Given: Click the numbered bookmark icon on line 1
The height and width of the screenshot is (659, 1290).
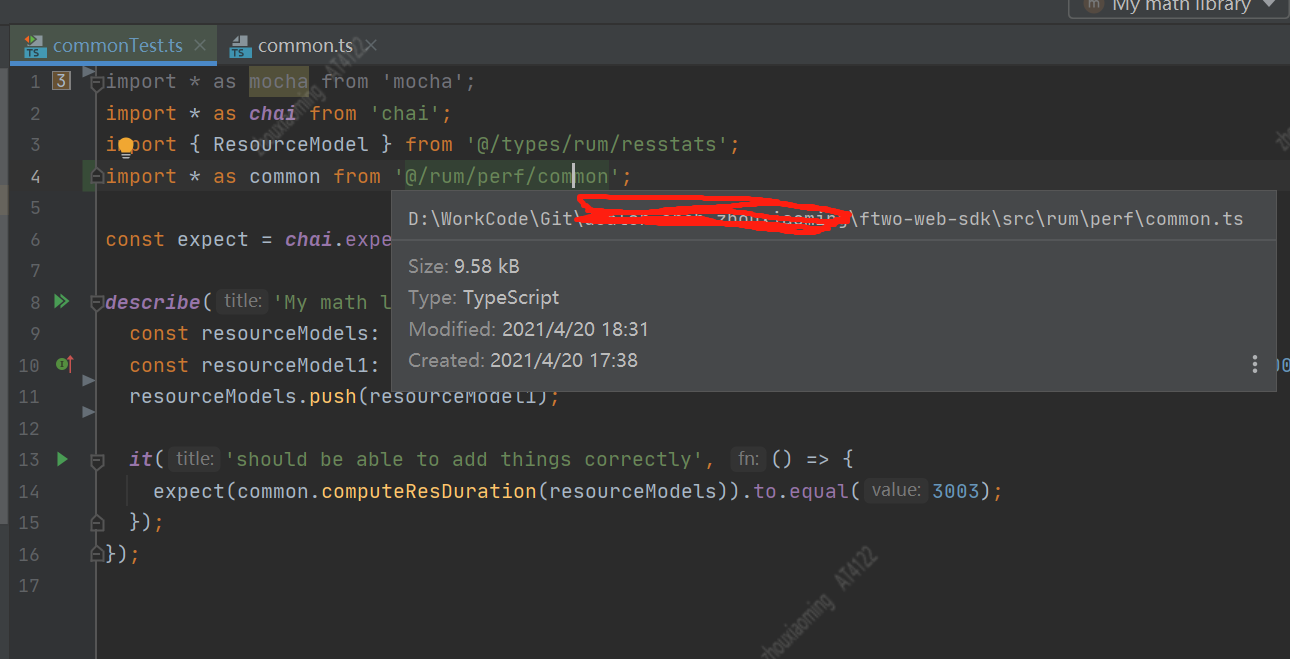Looking at the screenshot, I should [63, 80].
